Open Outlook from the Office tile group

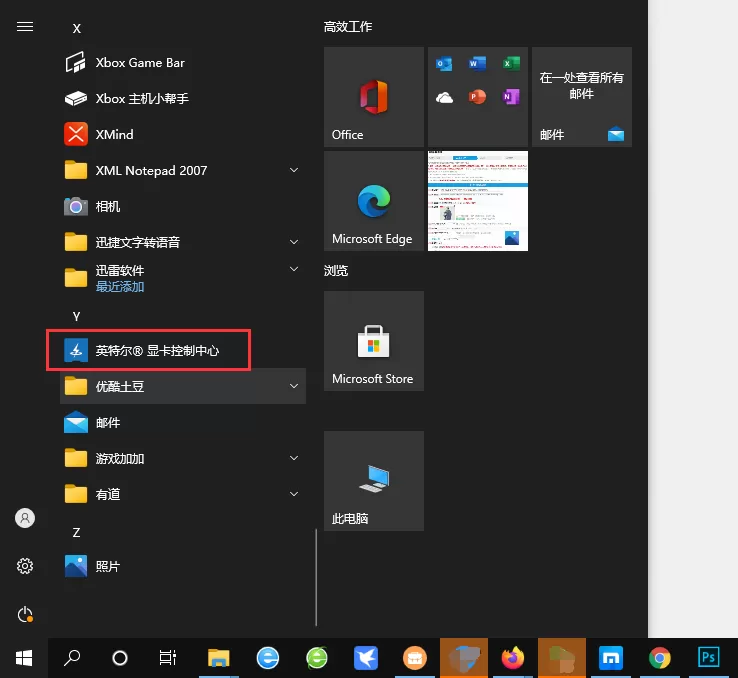click(444, 64)
